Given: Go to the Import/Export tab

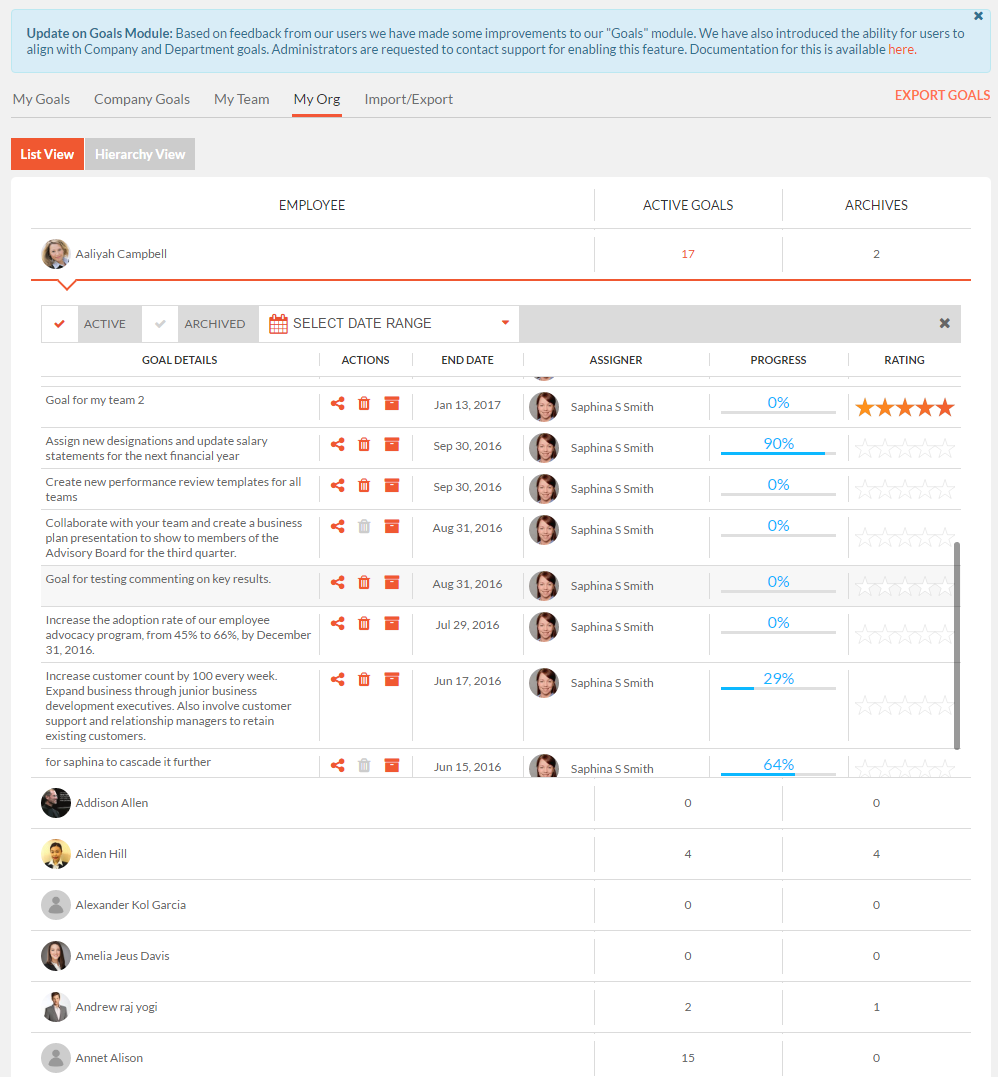Looking at the screenshot, I should coord(409,99).
